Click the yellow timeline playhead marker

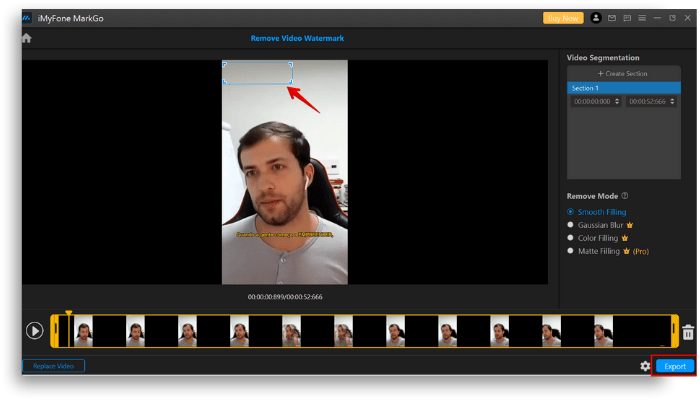click(69, 313)
